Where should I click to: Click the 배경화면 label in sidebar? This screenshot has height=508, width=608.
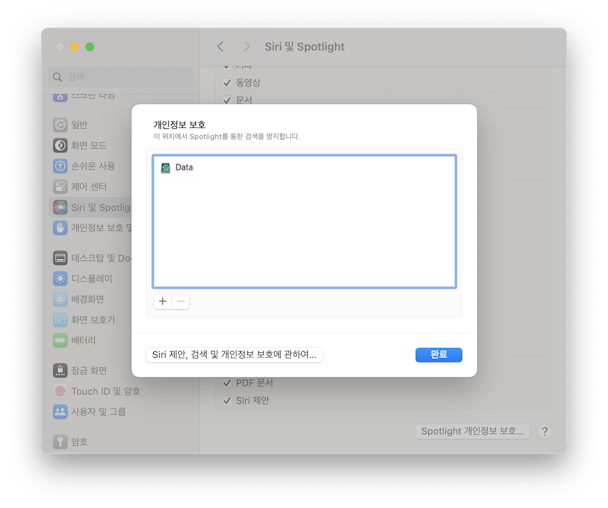coord(88,299)
